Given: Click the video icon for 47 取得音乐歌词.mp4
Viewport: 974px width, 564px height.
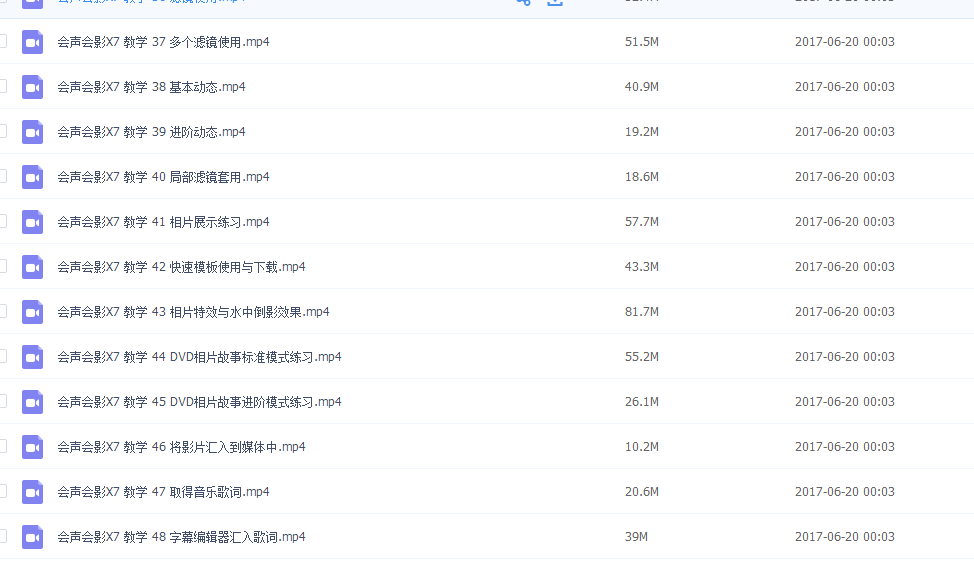Looking at the screenshot, I should tap(32, 493).
